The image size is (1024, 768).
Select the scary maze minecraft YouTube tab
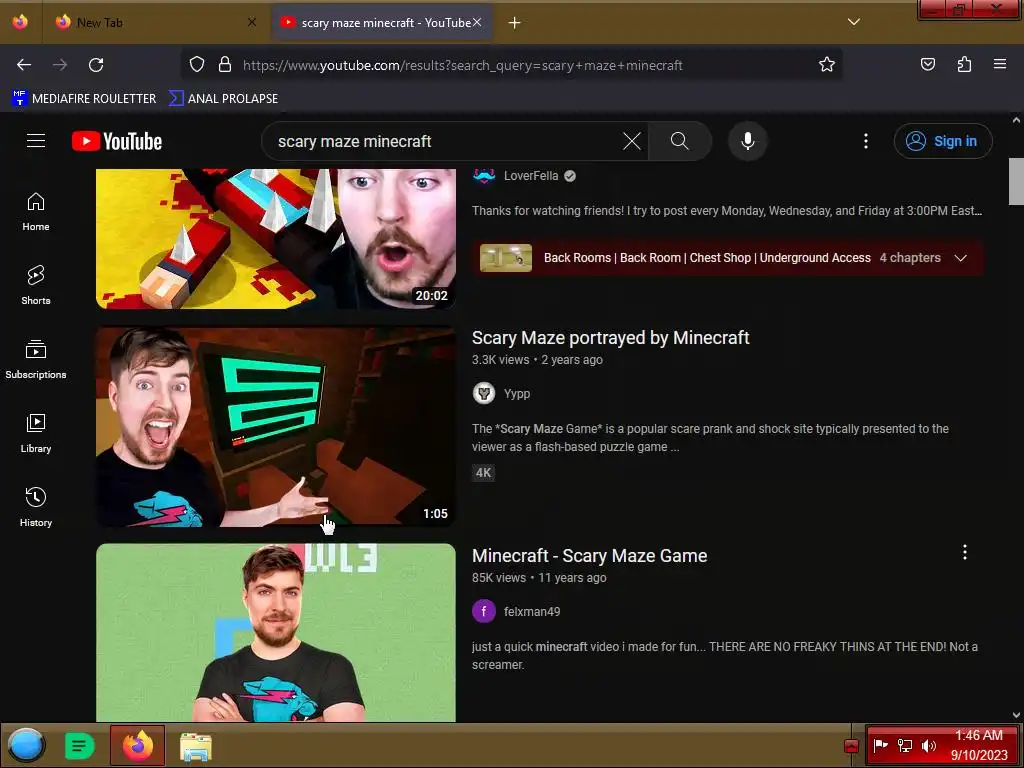click(382, 23)
